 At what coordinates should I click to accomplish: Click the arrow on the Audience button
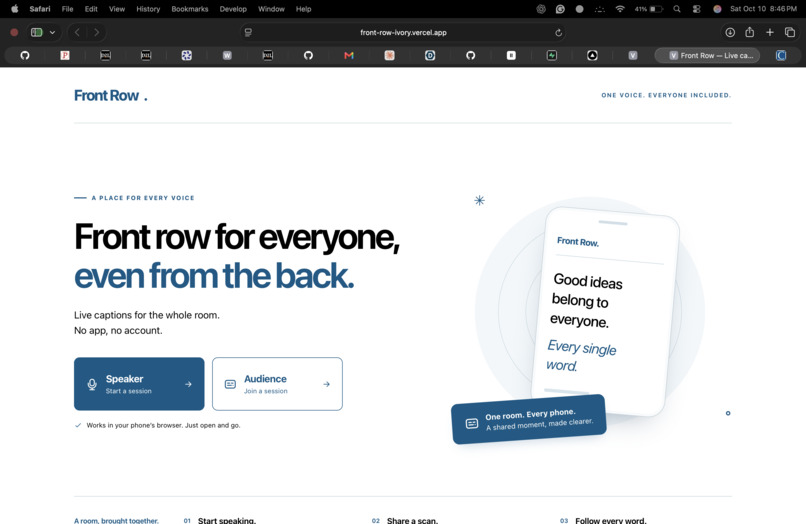click(x=326, y=384)
